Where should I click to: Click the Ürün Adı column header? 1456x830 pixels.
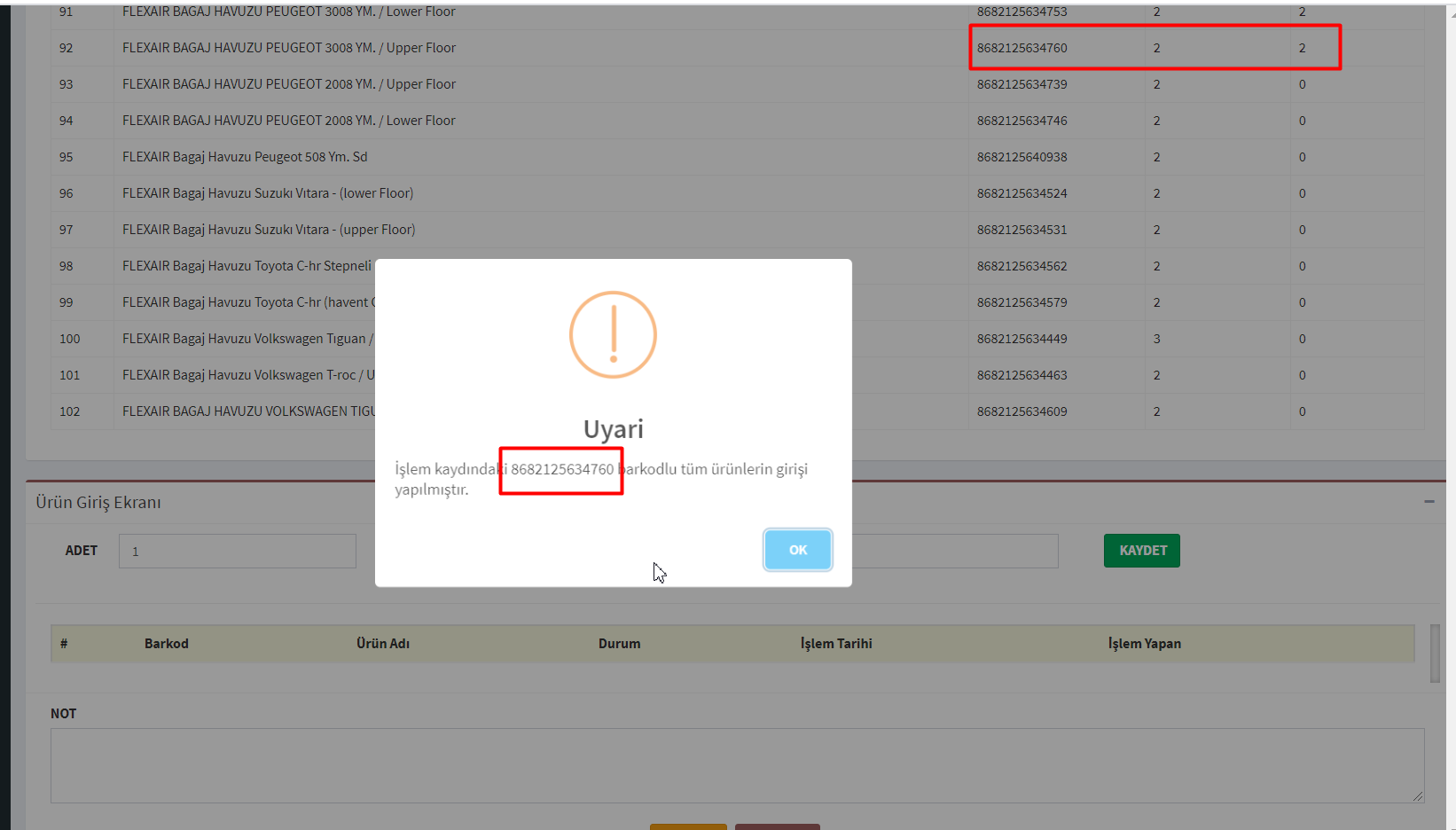coord(383,644)
